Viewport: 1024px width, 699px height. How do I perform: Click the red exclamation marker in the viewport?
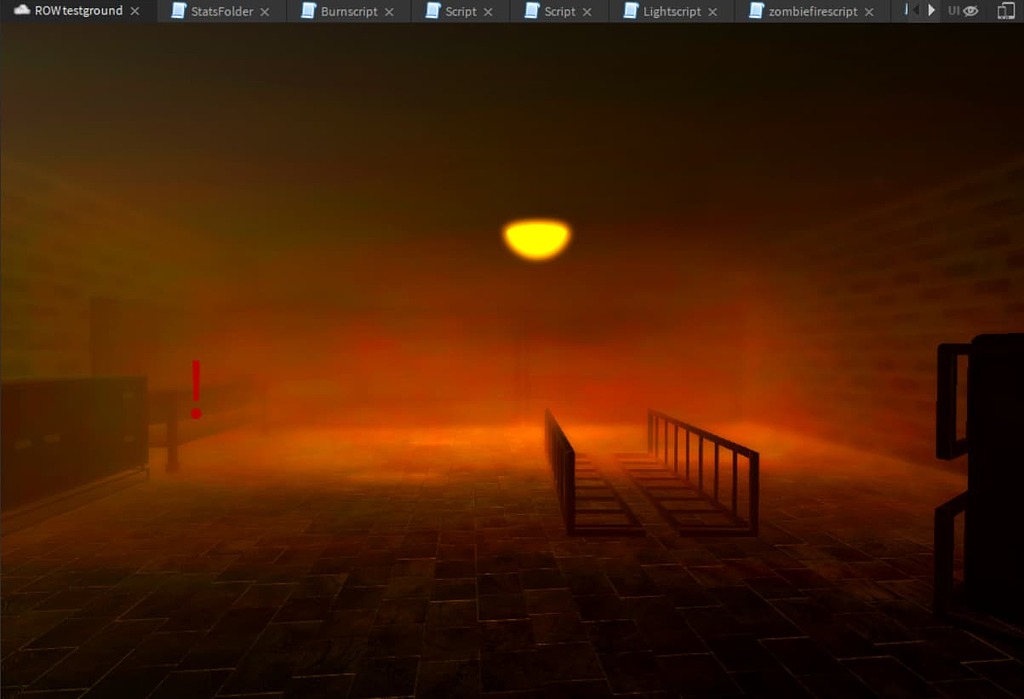click(195, 390)
